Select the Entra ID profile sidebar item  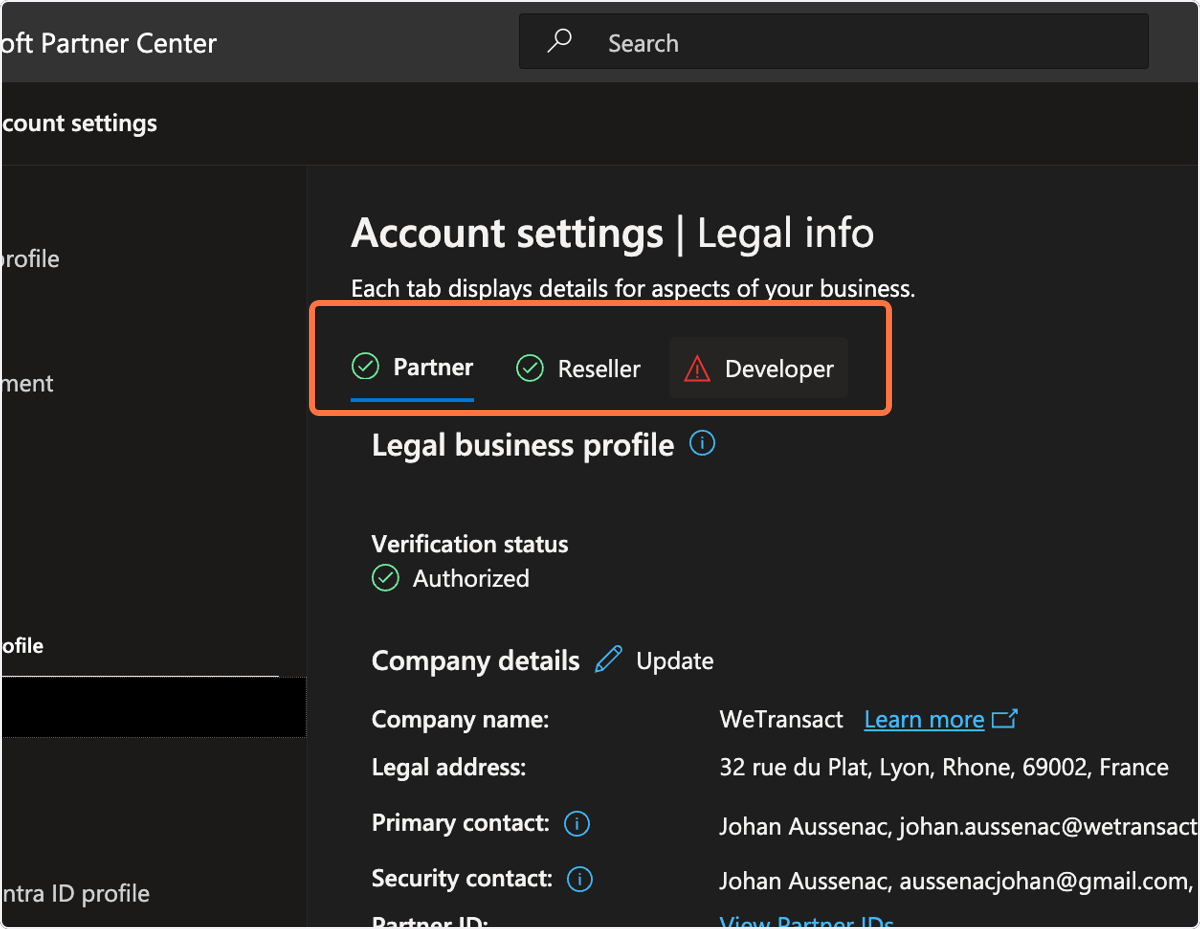pyautogui.click(x=75, y=893)
